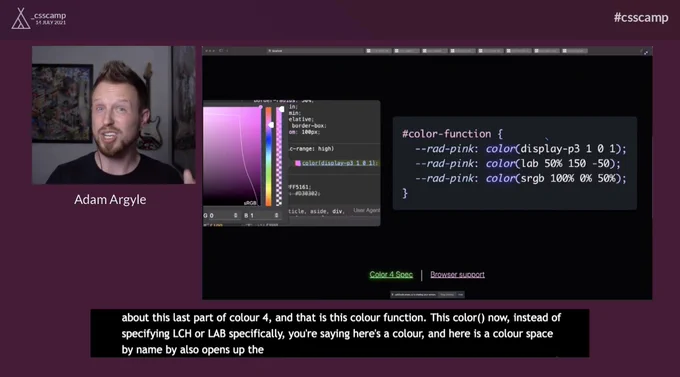Screen dimensions: 680x377
Task: Click the G channel stepper arrows
Action: [x=235, y=215]
